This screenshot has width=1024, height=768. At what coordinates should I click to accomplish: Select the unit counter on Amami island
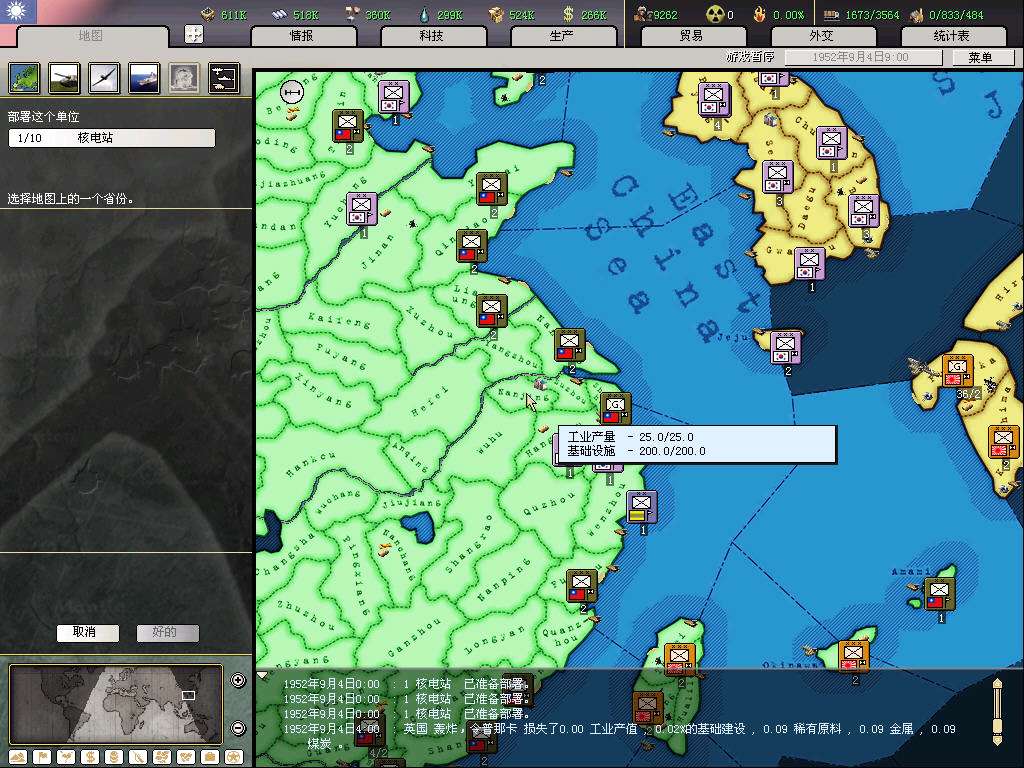[x=939, y=594]
